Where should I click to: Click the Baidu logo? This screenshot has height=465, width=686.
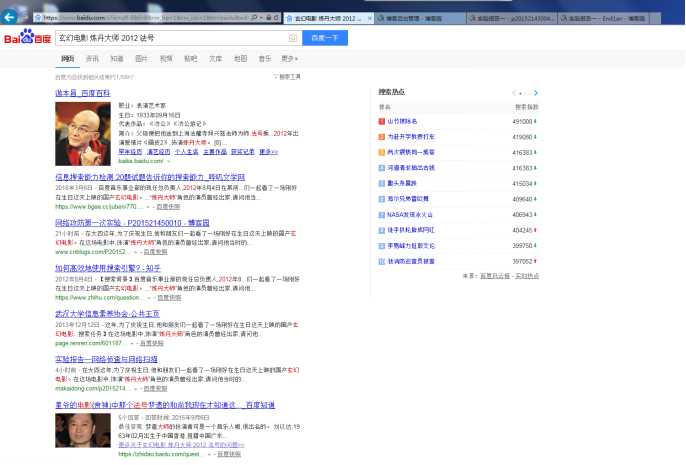[28, 37]
